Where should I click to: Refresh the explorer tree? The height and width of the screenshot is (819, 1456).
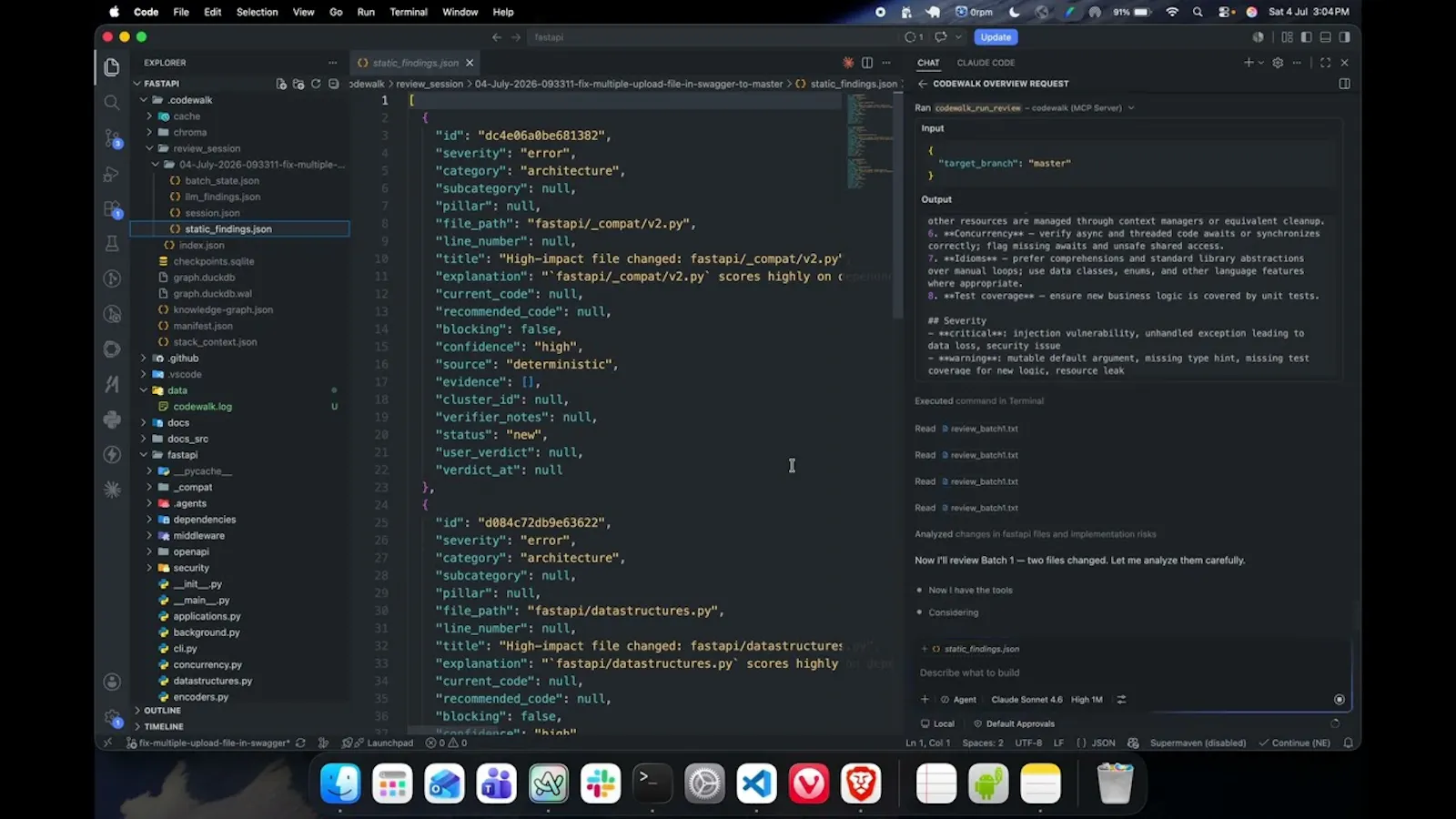pos(316,84)
